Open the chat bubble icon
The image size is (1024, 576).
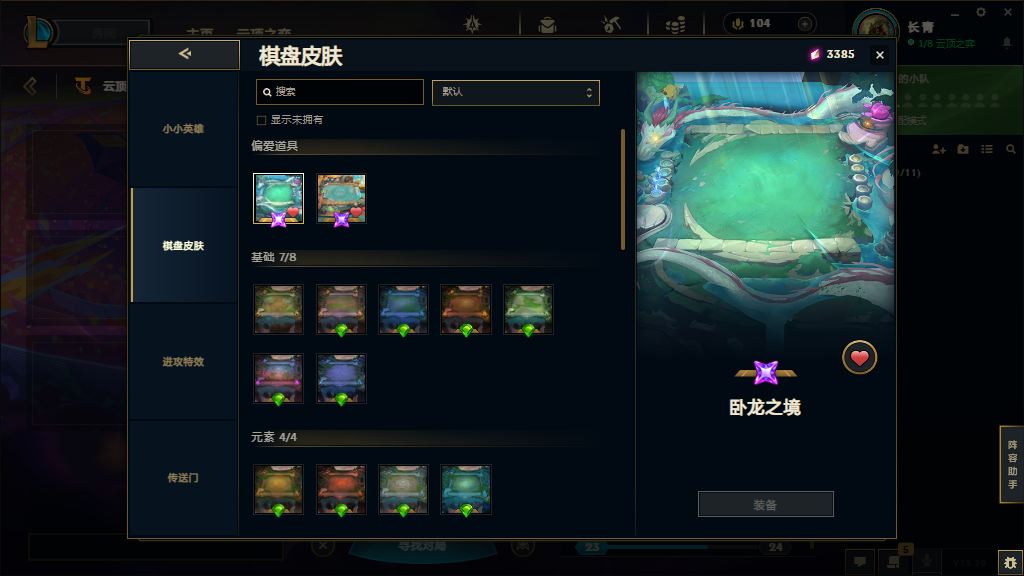point(860,562)
